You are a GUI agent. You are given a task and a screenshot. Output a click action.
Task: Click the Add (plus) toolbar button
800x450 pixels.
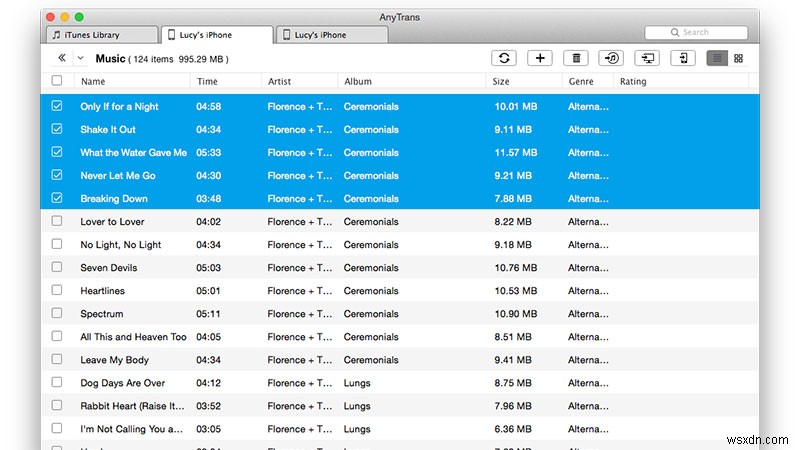pos(540,58)
